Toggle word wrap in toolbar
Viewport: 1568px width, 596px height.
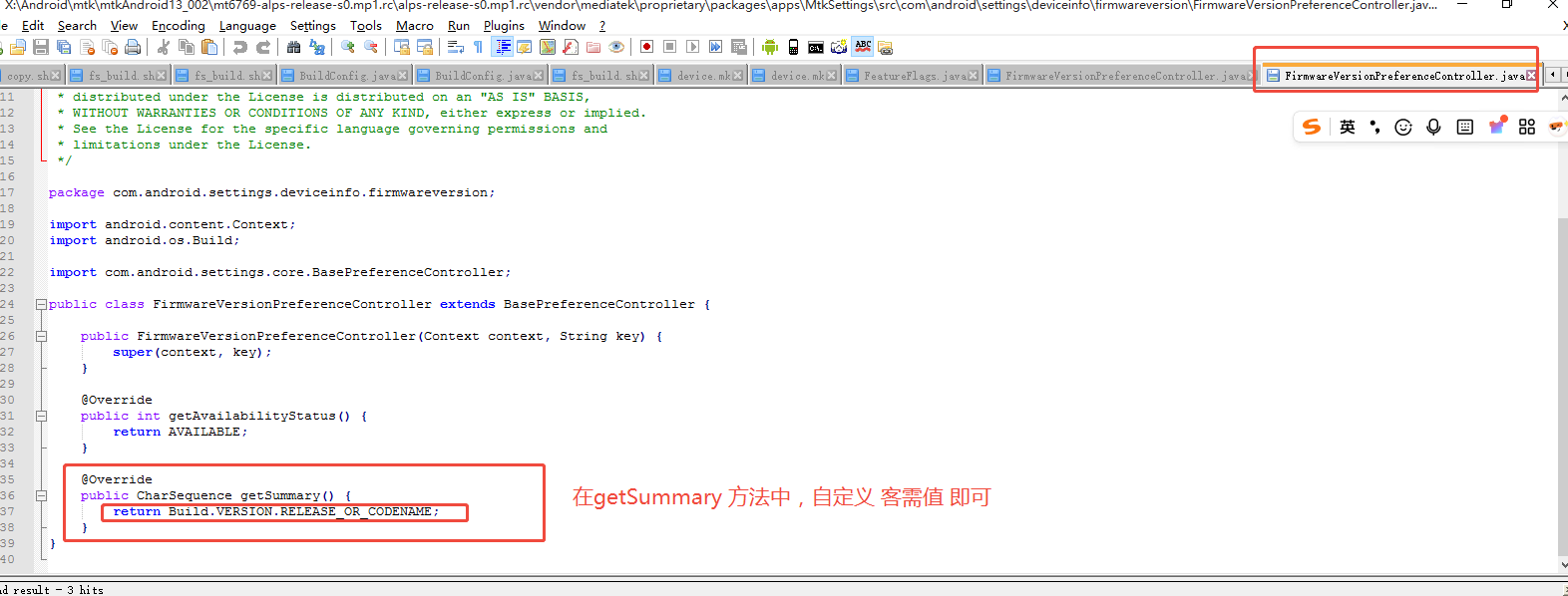(x=455, y=47)
